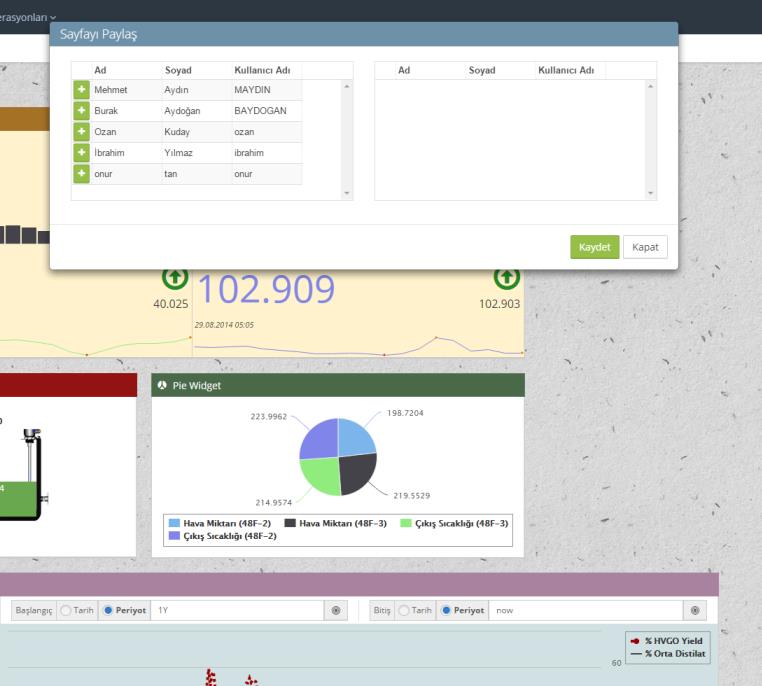
Task: Toggle % Orta Distilat legend series
Action: [x=668, y=653]
